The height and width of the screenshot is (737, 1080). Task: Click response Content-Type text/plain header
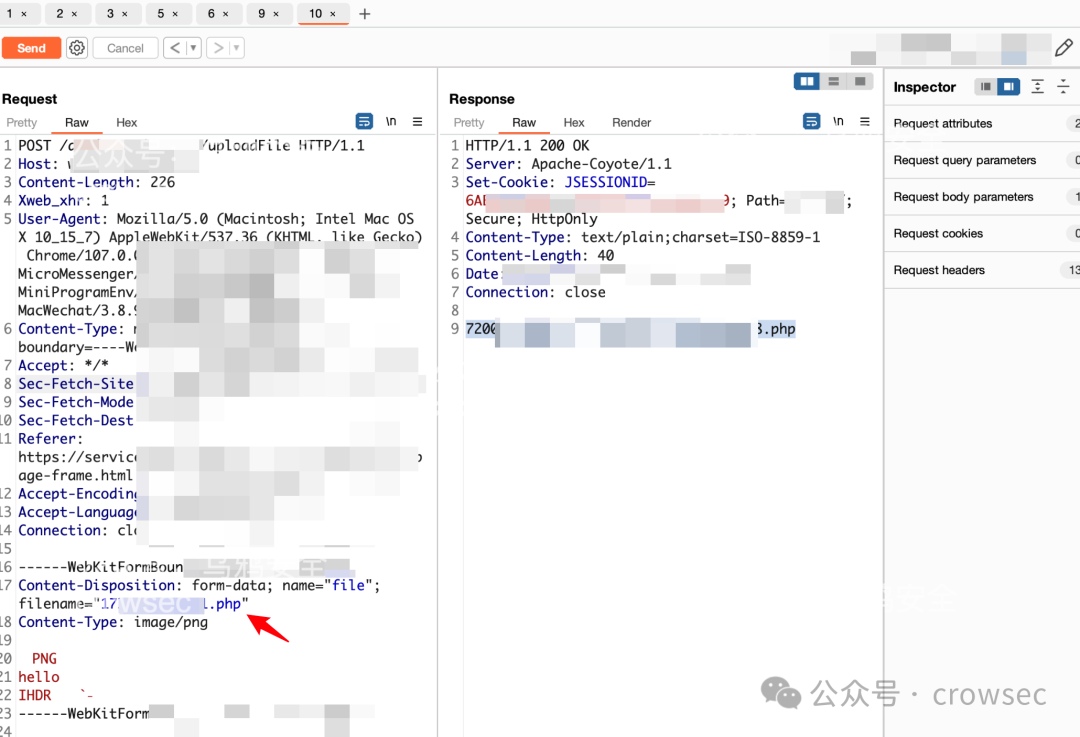[x=643, y=237]
